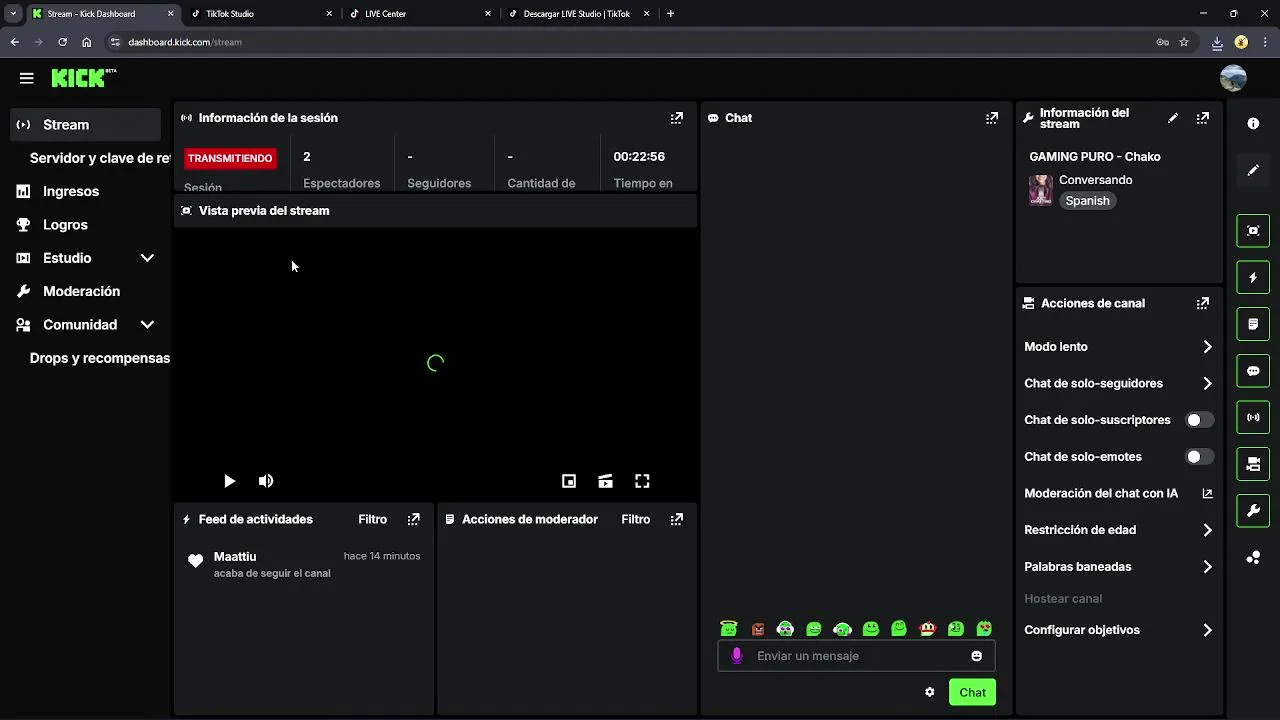Open Filtro in Feed de actividades

373,520
